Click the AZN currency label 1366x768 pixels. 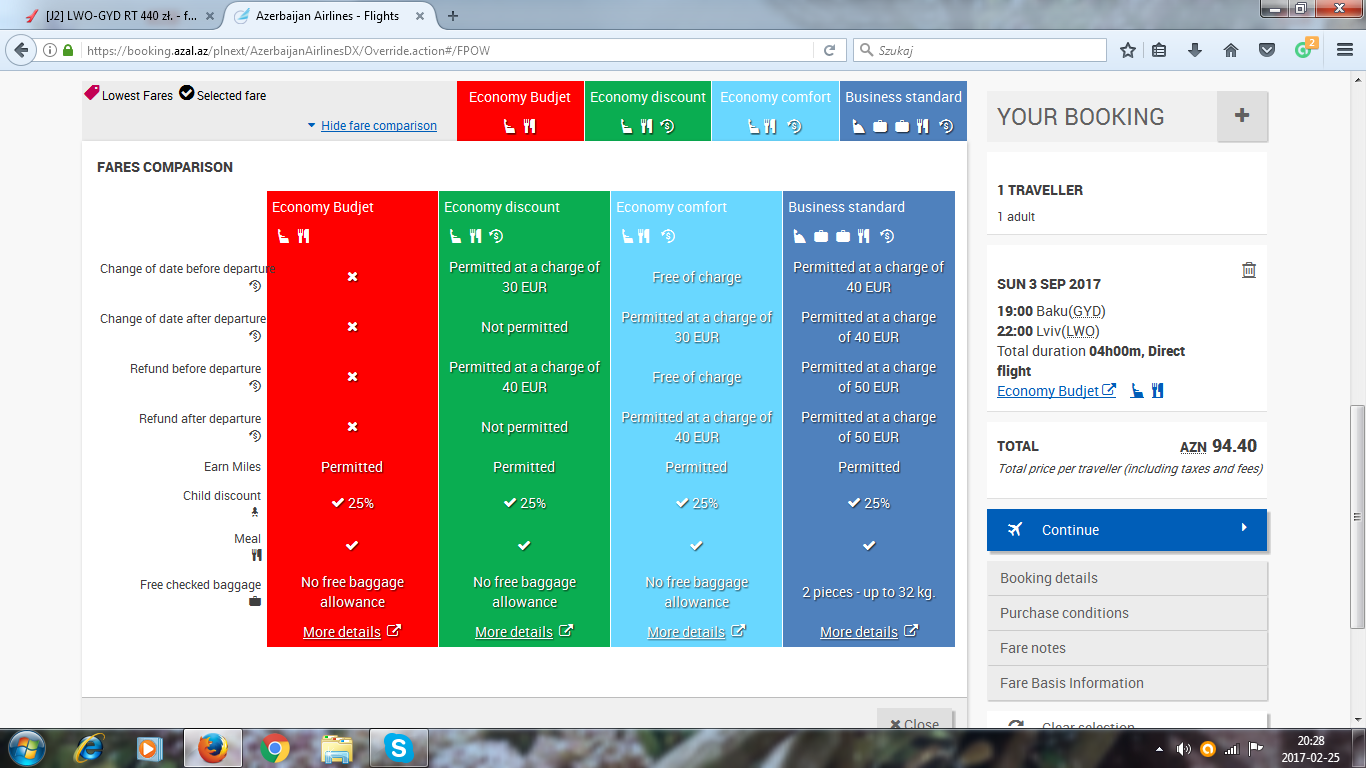point(1194,447)
